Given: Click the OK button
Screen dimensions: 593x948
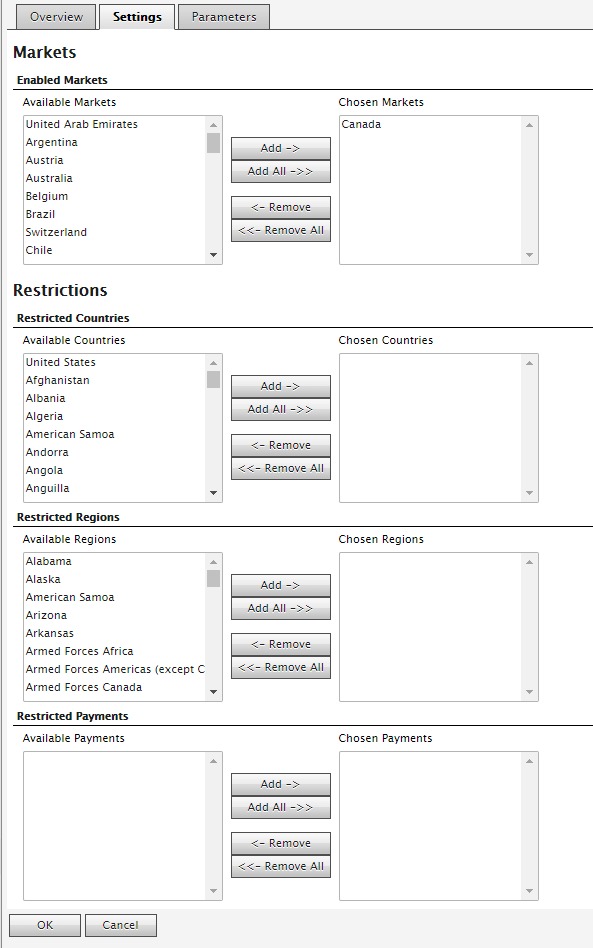Looking at the screenshot, I should (x=45, y=925).
